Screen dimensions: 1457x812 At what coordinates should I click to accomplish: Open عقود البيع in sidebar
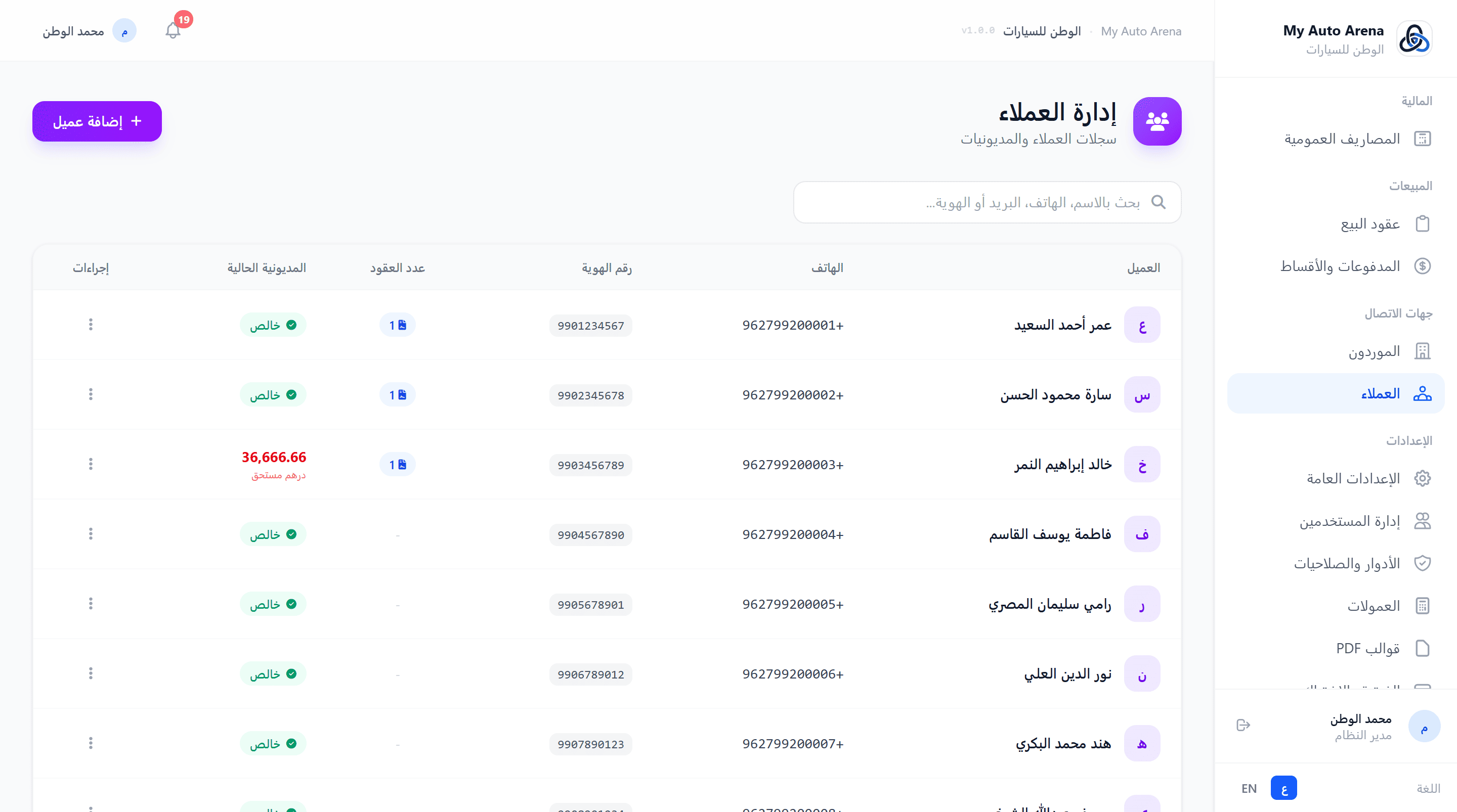[x=1336, y=224]
